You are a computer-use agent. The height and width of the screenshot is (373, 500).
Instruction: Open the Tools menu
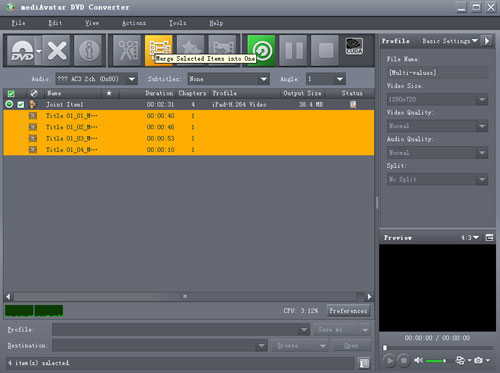tap(177, 23)
